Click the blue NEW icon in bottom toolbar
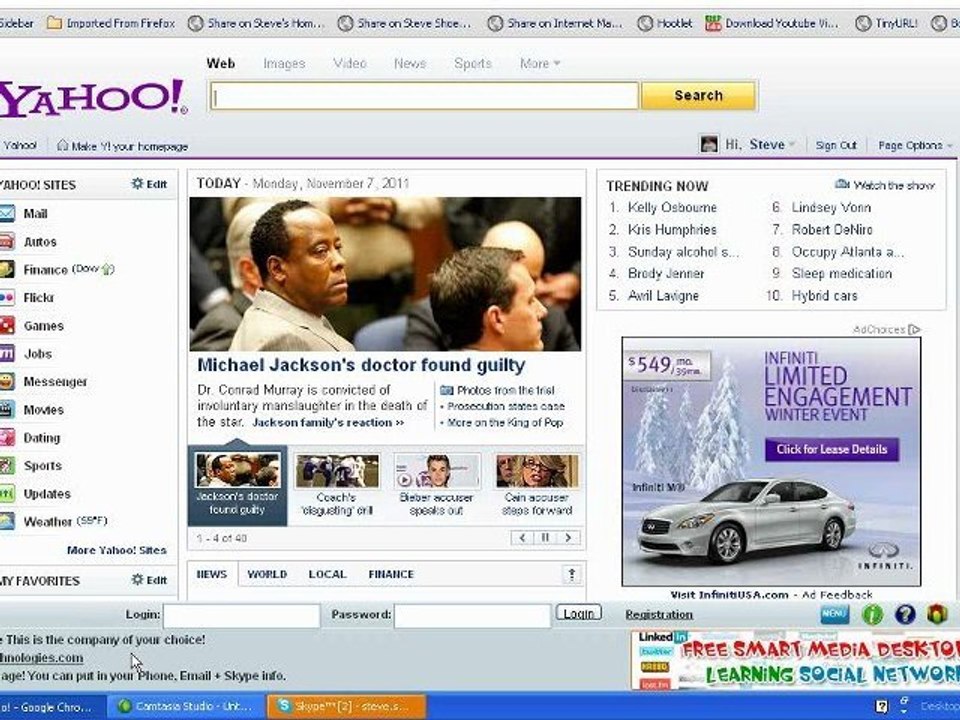 pyautogui.click(x=834, y=613)
